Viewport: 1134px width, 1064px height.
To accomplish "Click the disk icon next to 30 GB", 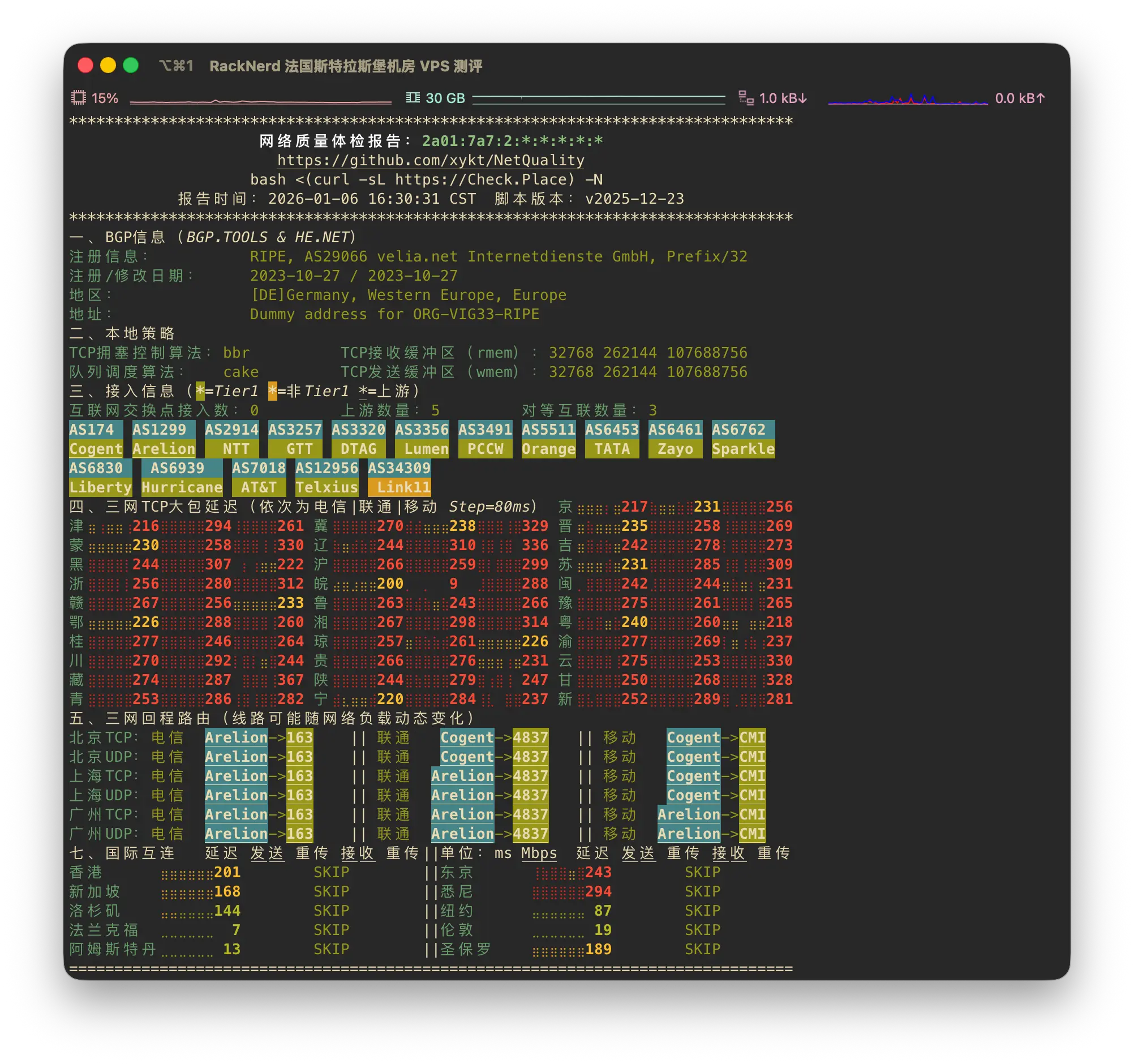I will (x=413, y=97).
